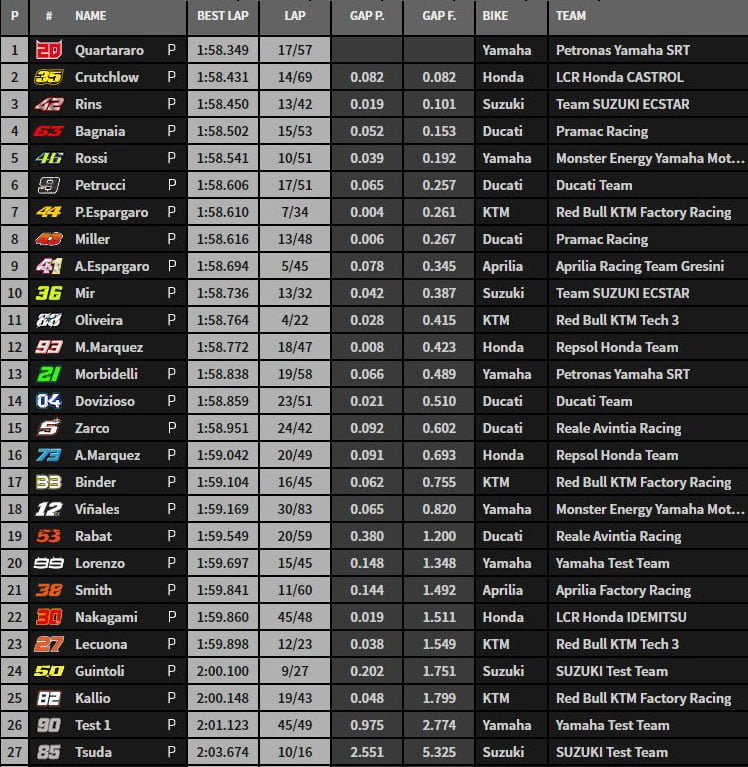
Task: Click Tsuda's best lap time 2:03.674
Action: click(x=223, y=752)
